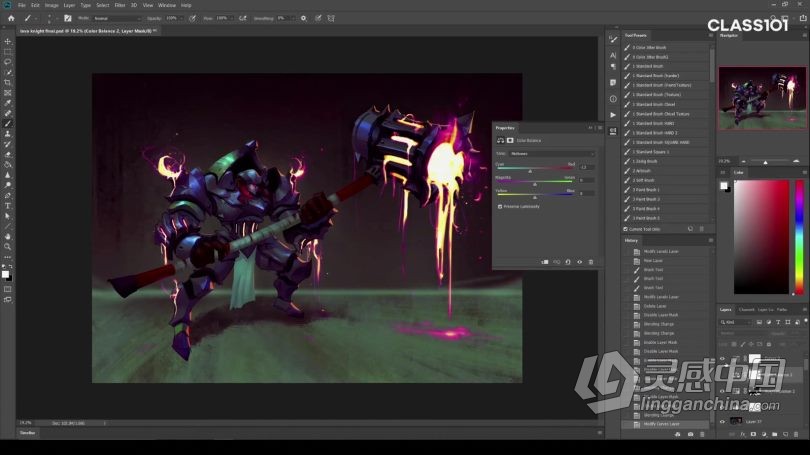Switch to the Channels tab
This screenshot has height=455, width=810.
pyautogui.click(x=746, y=309)
